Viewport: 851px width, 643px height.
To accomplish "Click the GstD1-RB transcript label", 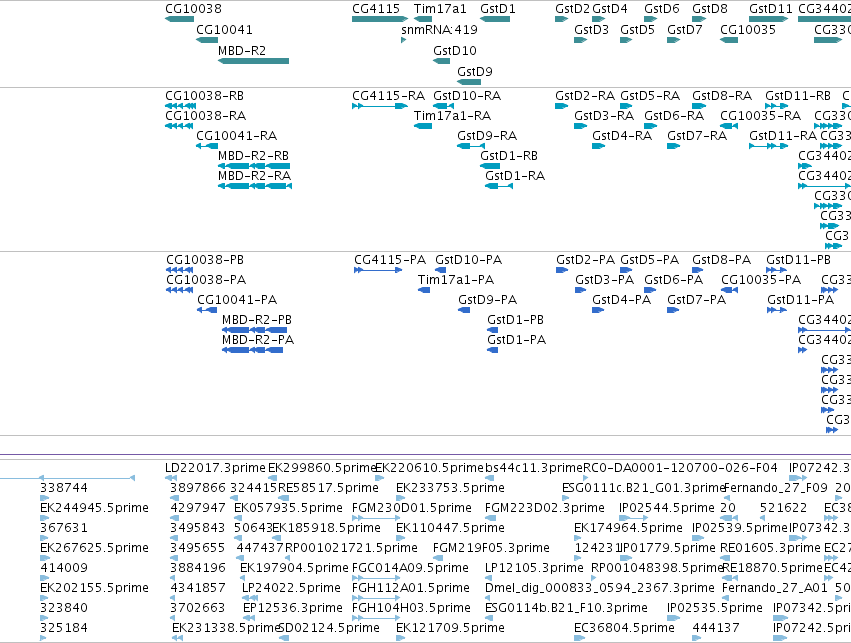I will coord(509,156).
